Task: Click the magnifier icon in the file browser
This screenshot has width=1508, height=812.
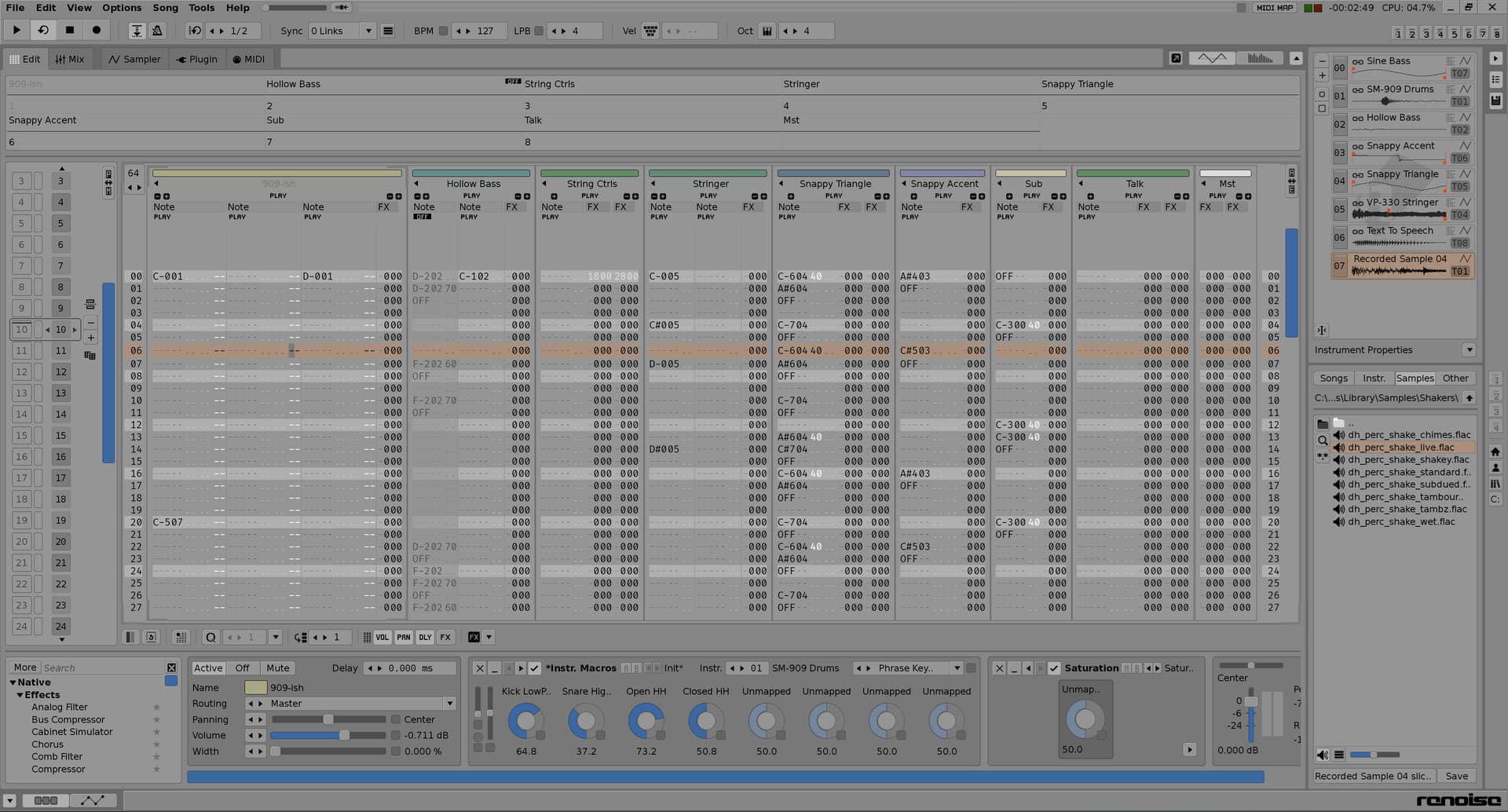Action: pos(1323,441)
